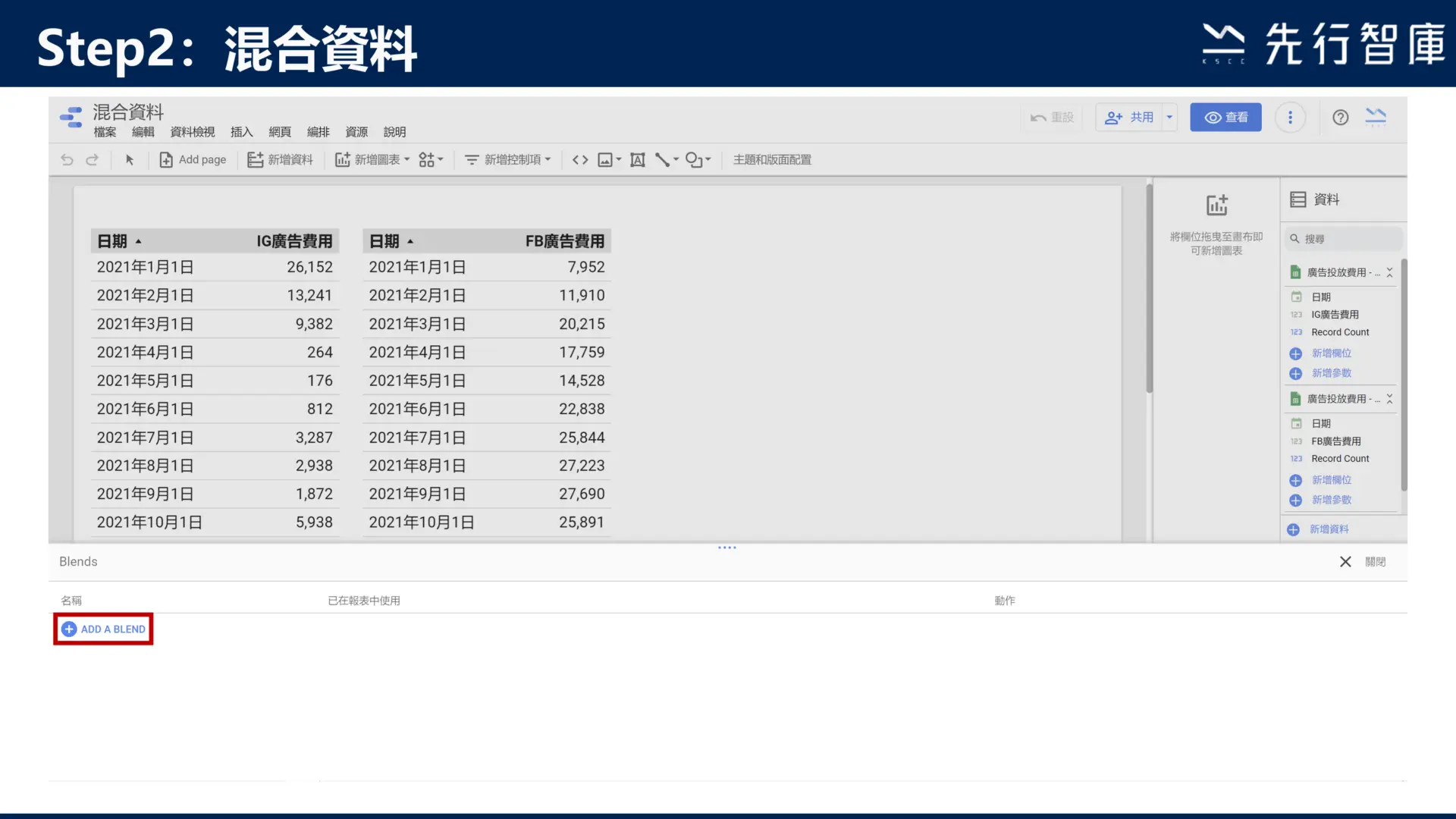This screenshot has width=1456, height=819.
Task: Open the three-dot more options menu
Action: (1290, 118)
